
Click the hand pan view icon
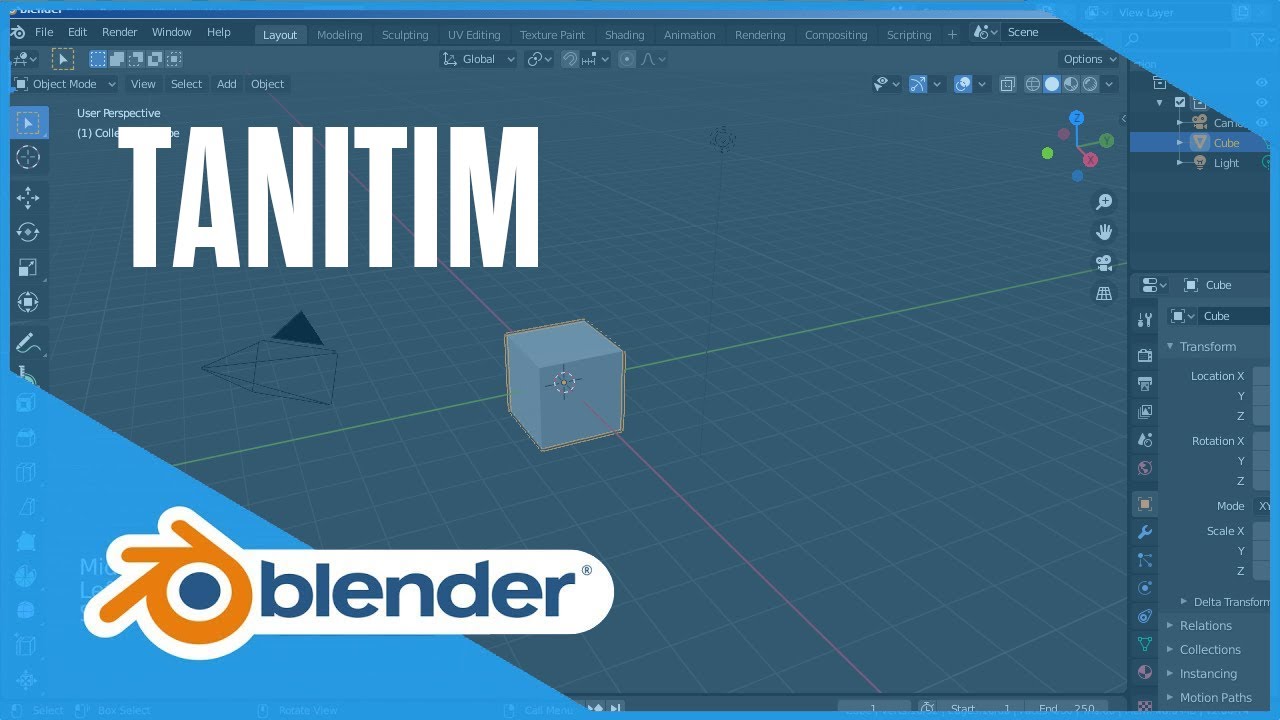point(1104,232)
